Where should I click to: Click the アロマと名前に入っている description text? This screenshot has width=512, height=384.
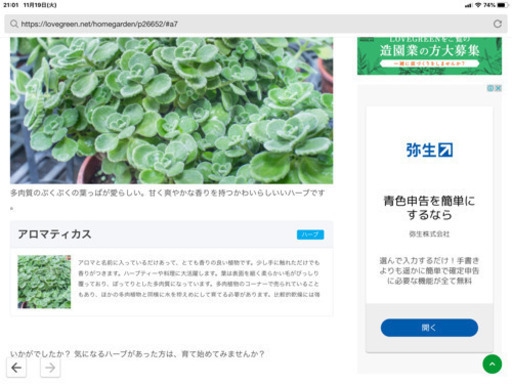[x=199, y=278]
